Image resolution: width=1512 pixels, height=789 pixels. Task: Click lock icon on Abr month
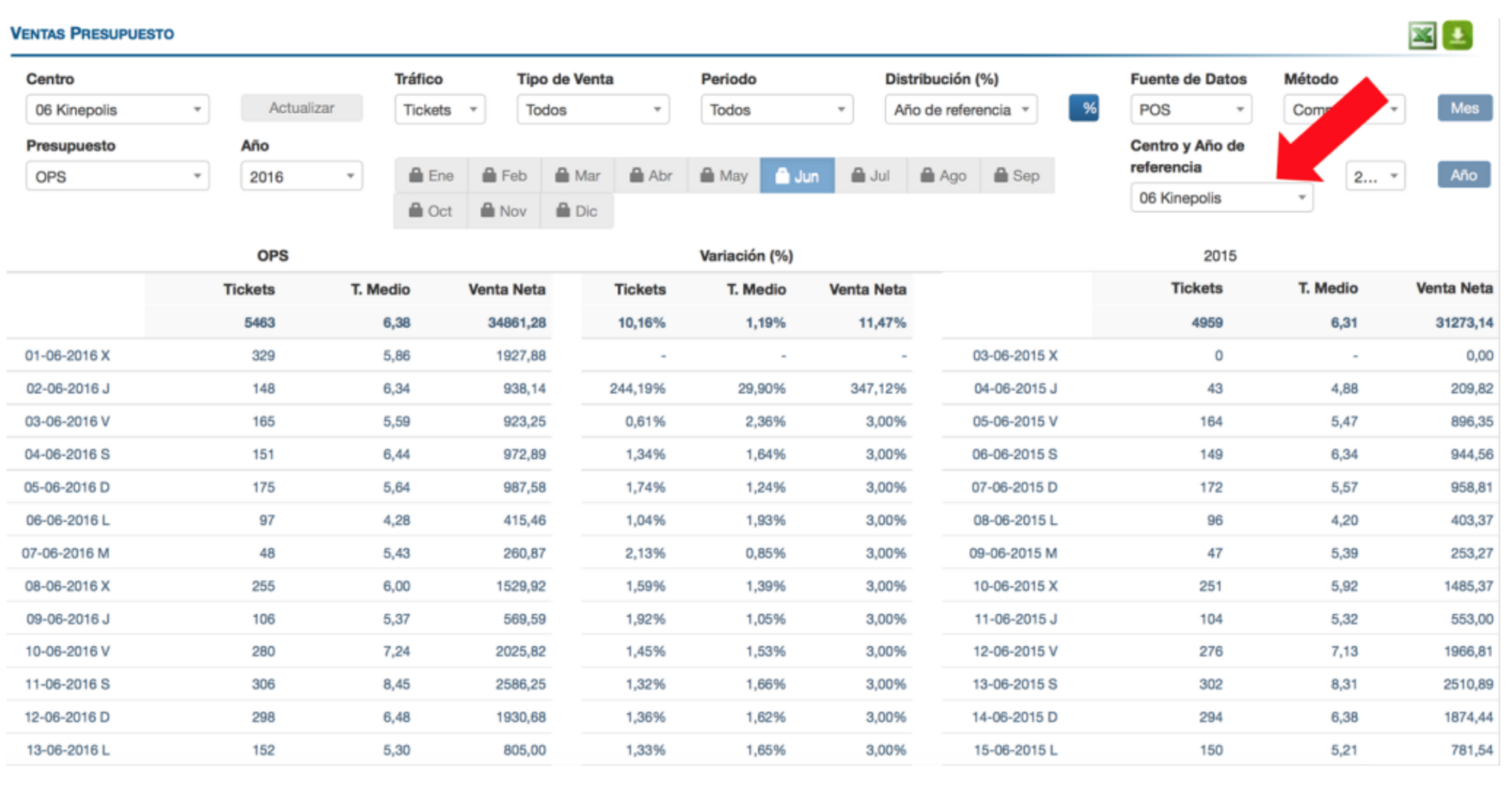[636, 176]
